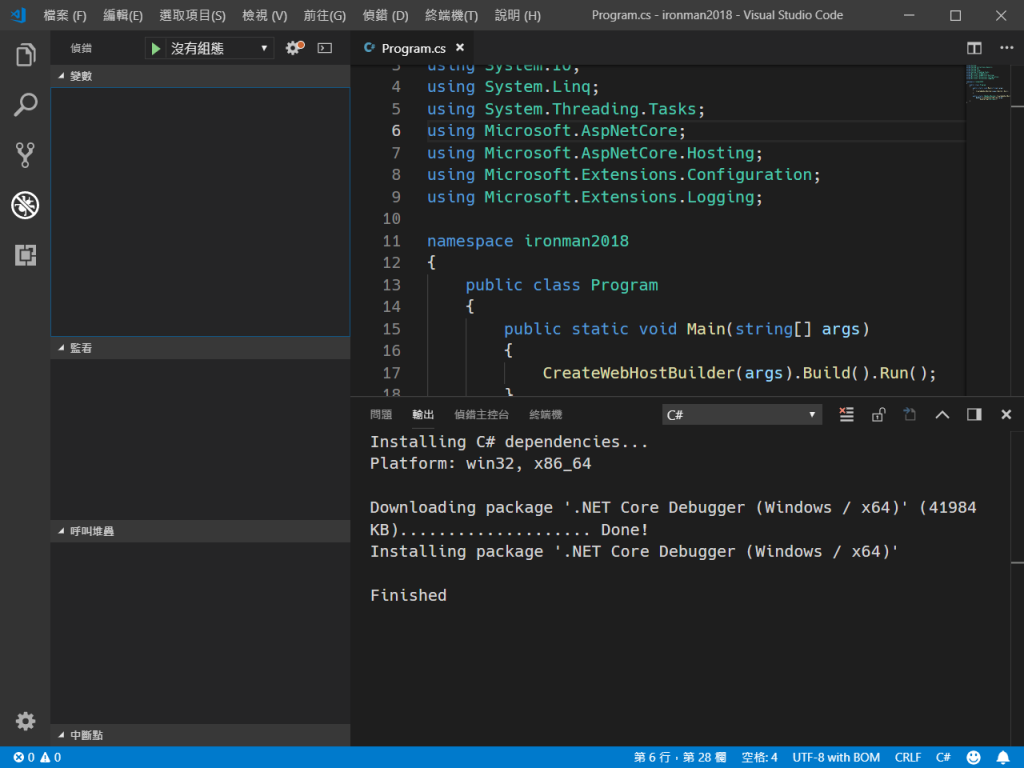1024x768 pixels.
Task: Open the Source Control view
Action: pos(25,155)
